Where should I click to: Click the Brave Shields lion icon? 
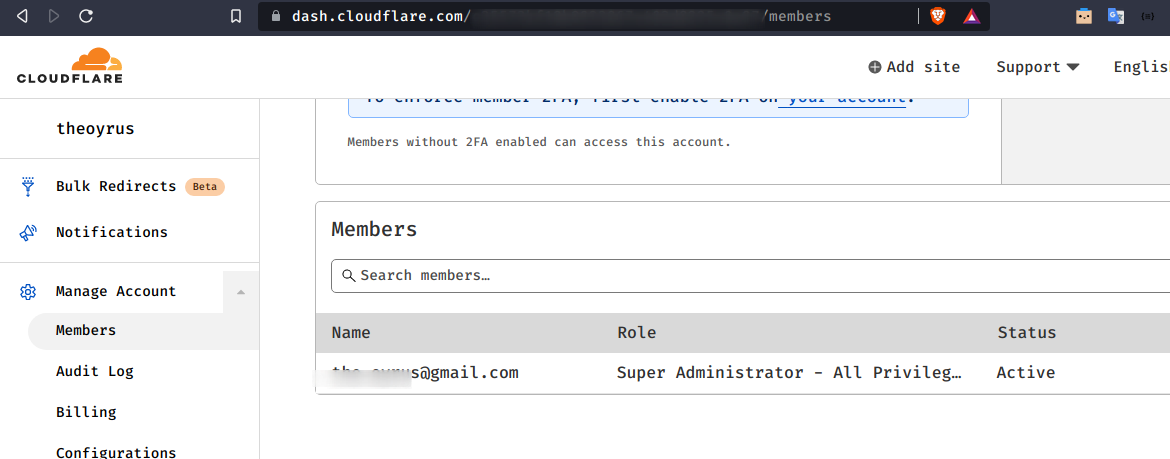(937, 16)
